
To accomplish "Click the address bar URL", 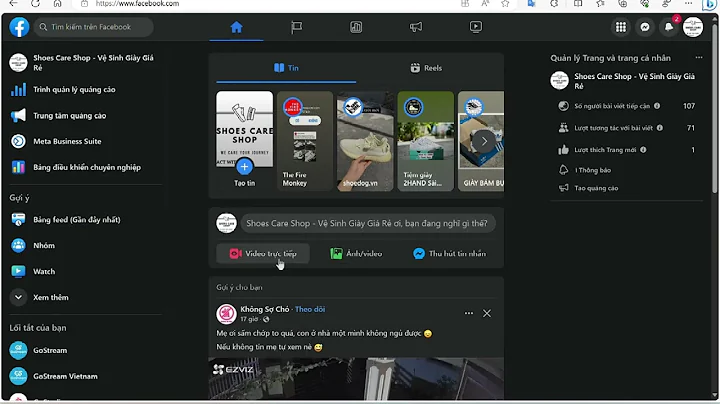I will 137,4.
